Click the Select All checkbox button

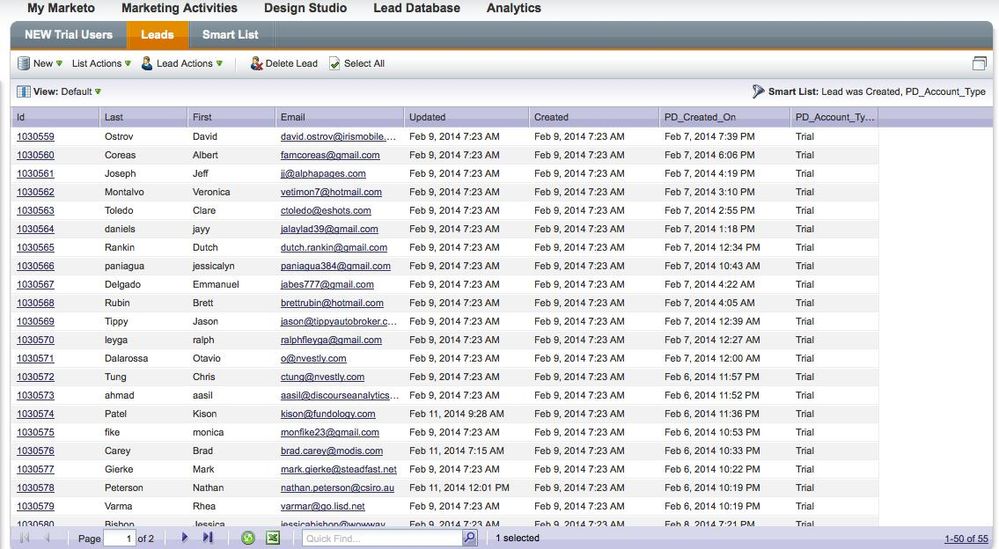click(x=335, y=64)
